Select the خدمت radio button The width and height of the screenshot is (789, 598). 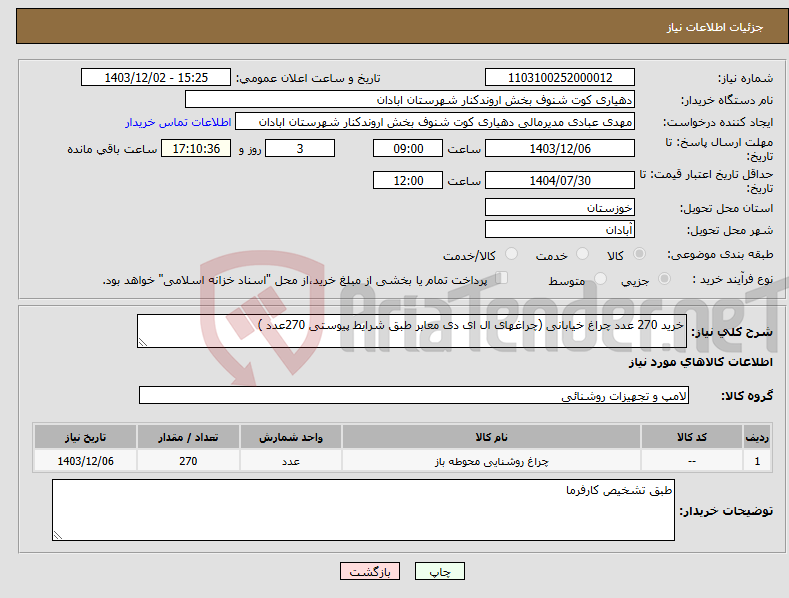pyautogui.click(x=582, y=254)
